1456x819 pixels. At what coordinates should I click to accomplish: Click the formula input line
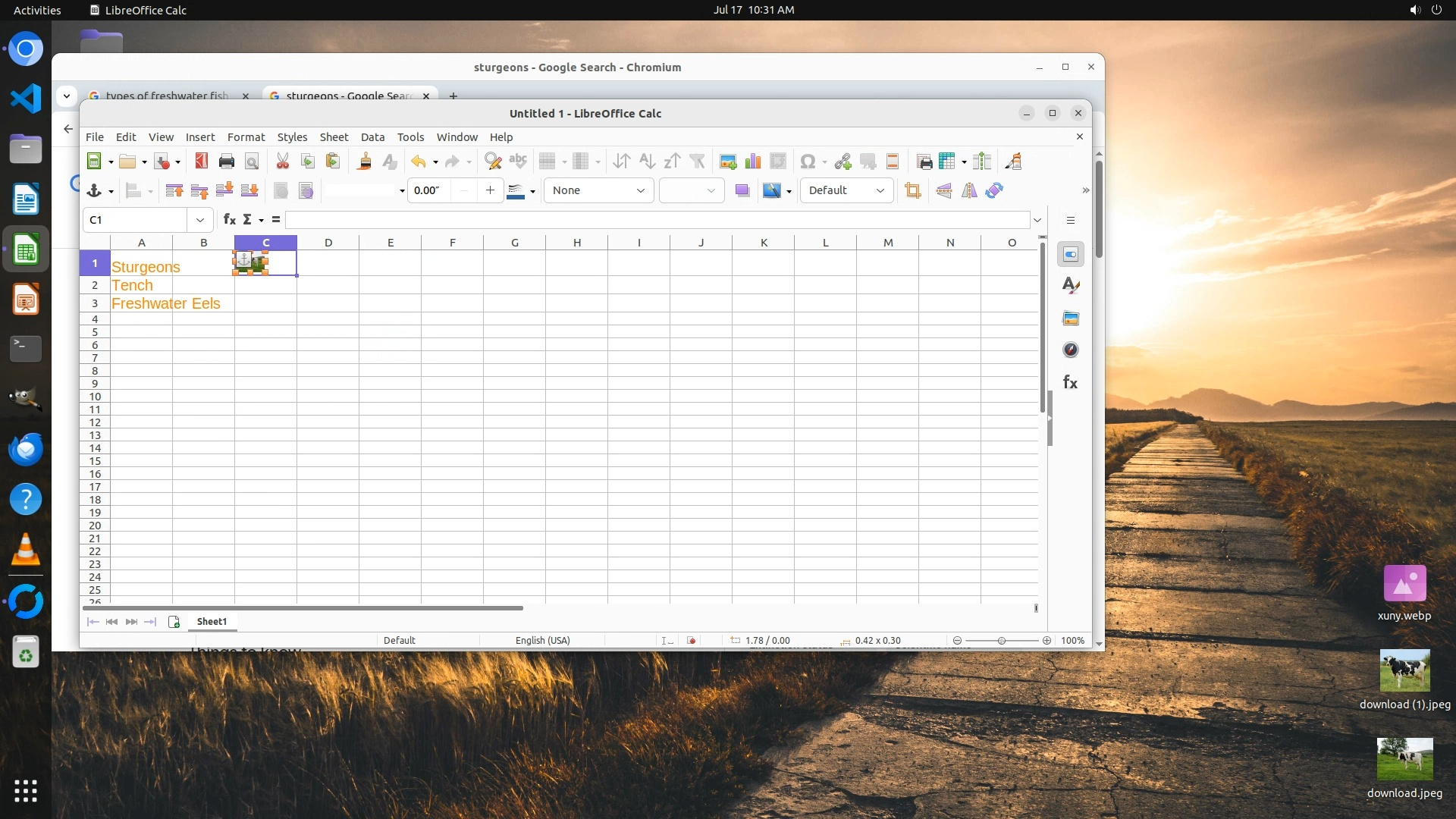coord(656,220)
